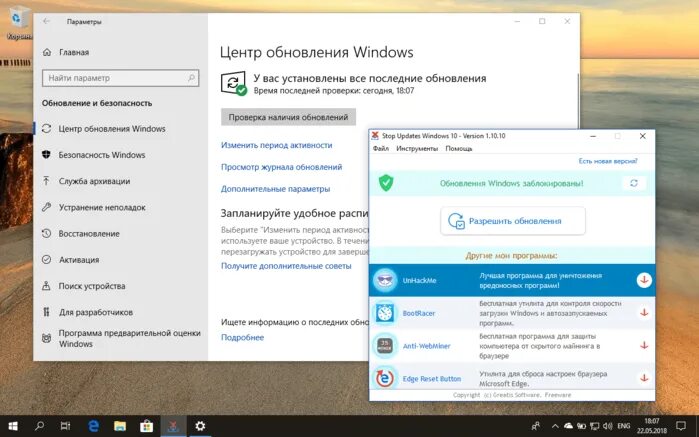Open the Помощь menu
The height and width of the screenshot is (437, 699).
tap(459, 148)
